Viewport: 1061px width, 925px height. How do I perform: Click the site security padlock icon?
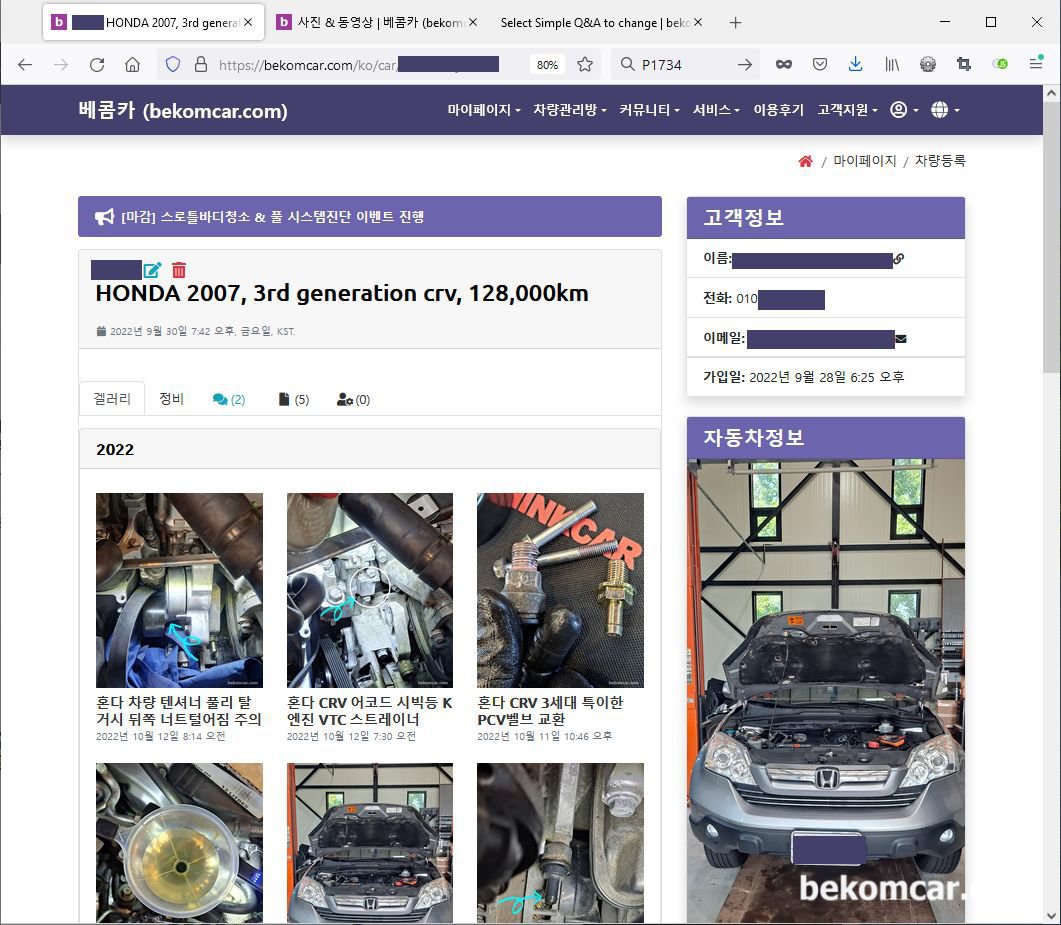click(200, 64)
